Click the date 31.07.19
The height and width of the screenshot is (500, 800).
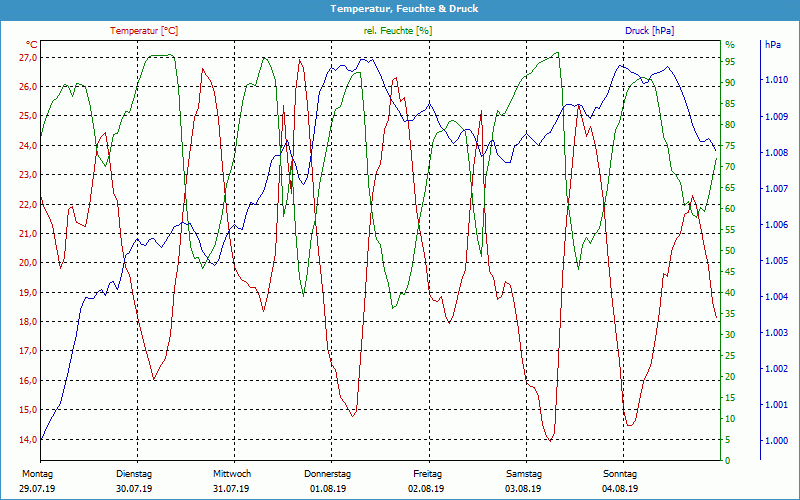coord(231,489)
